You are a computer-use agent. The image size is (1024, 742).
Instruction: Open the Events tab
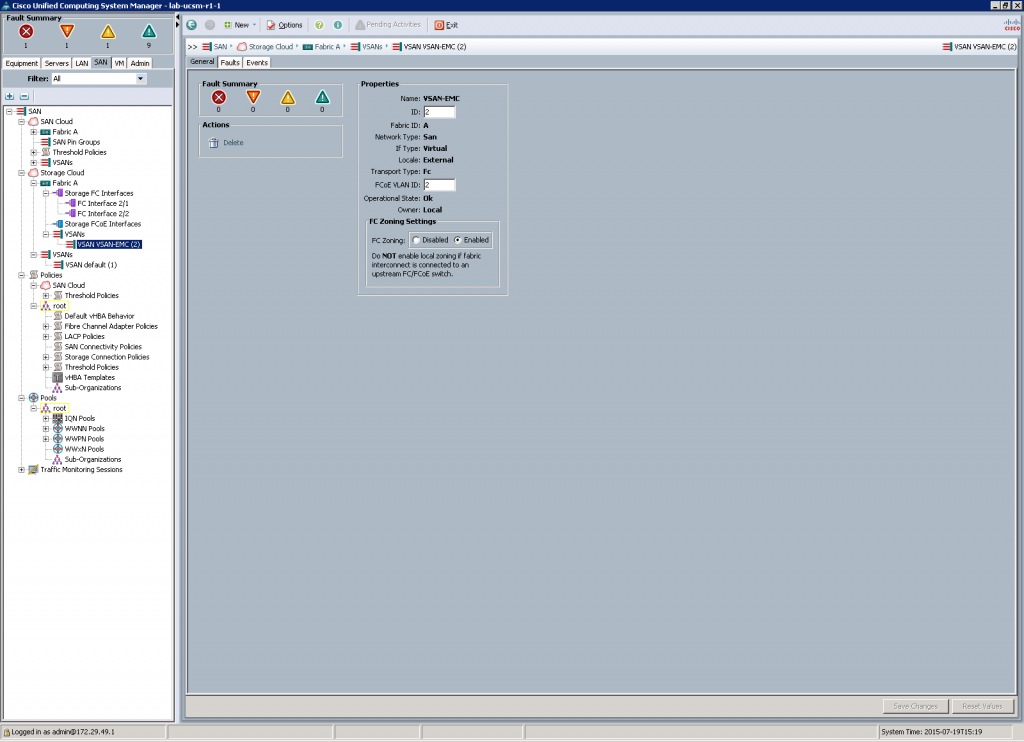pyautogui.click(x=257, y=63)
